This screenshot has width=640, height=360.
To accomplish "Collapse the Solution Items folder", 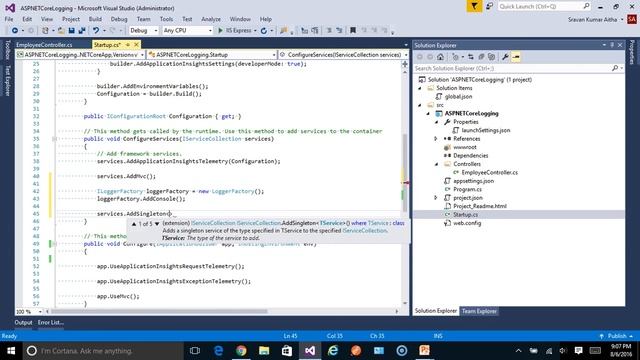I will point(420,88).
